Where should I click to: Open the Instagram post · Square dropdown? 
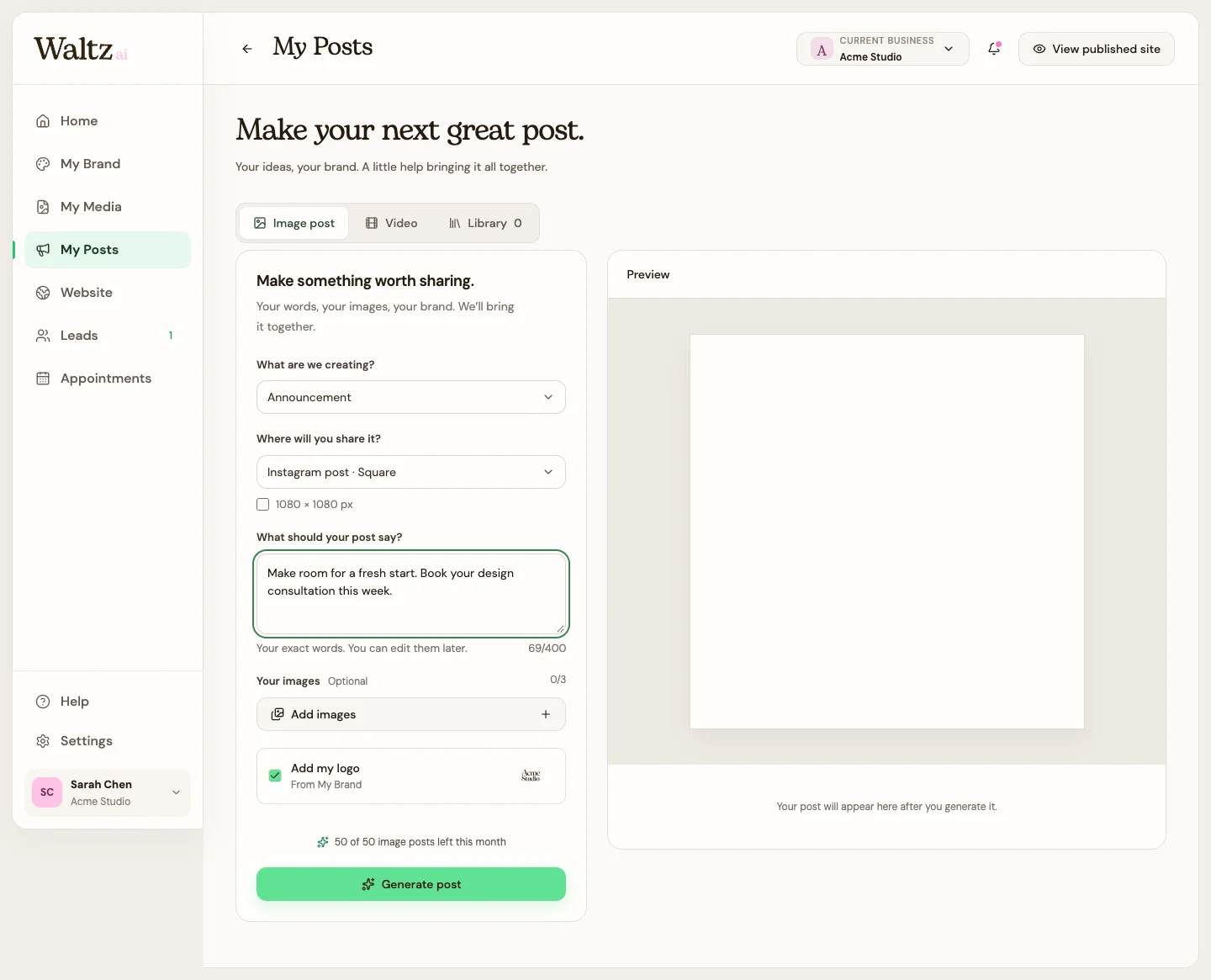[411, 472]
